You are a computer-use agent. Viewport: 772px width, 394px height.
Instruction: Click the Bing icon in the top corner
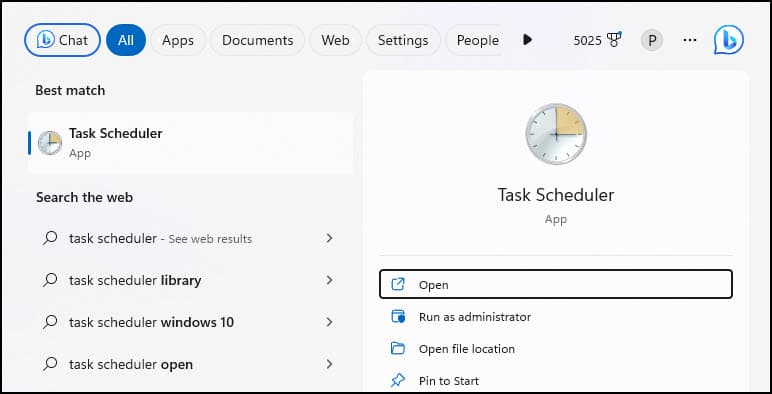pos(728,40)
